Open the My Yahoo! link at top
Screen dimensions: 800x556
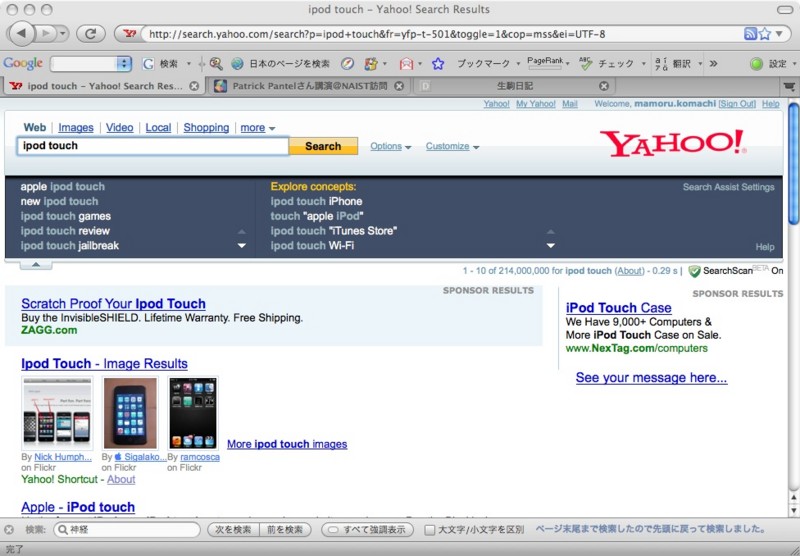click(x=536, y=104)
